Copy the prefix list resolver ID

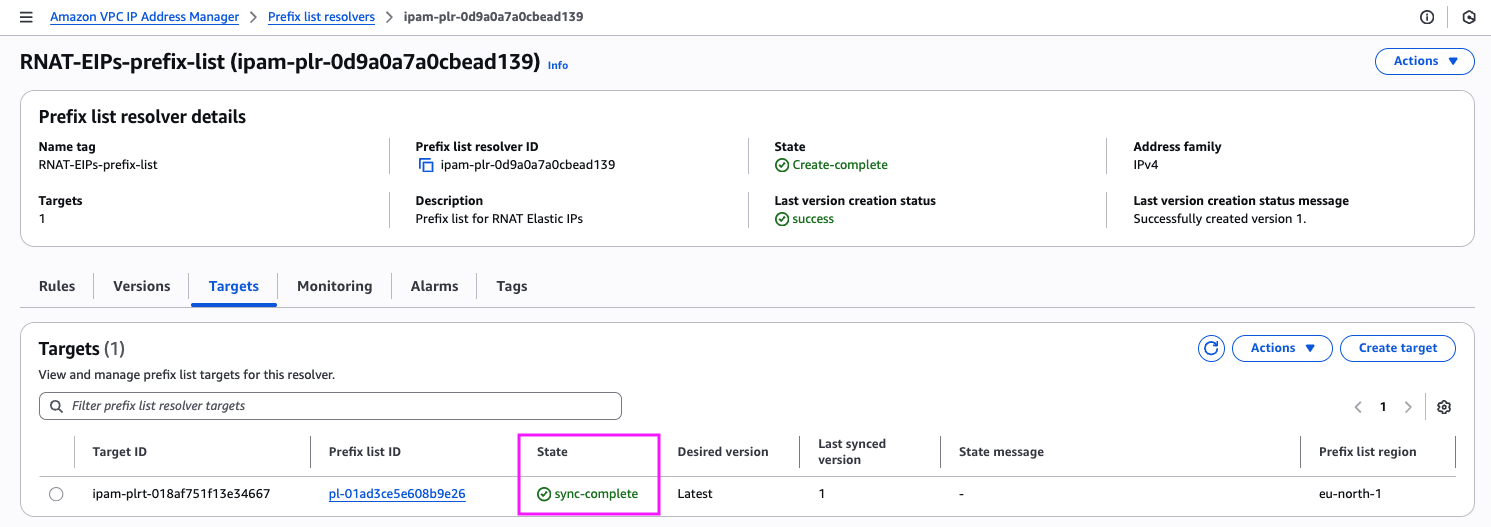coord(426,165)
